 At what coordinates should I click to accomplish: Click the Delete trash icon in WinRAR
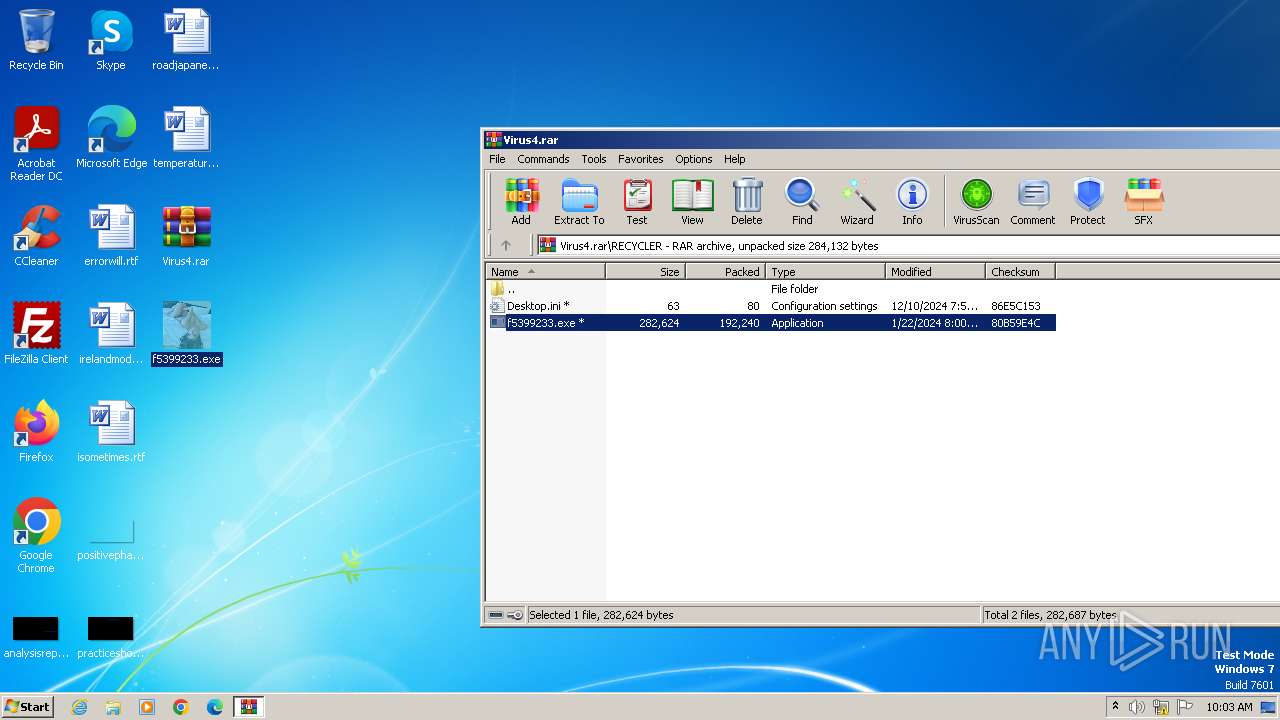746,201
